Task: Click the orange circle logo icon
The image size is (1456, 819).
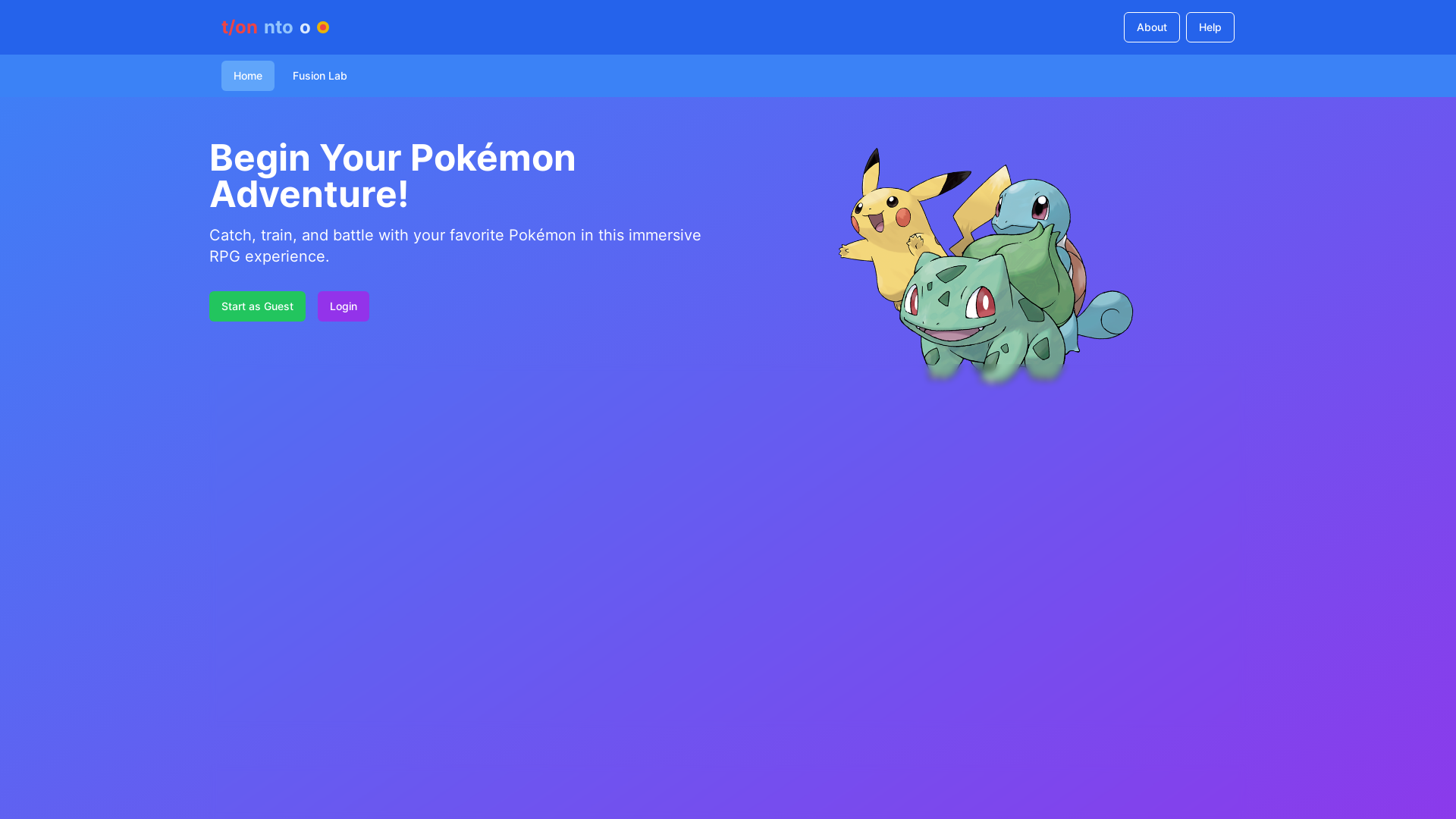Action: pyautogui.click(x=323, y=27)
